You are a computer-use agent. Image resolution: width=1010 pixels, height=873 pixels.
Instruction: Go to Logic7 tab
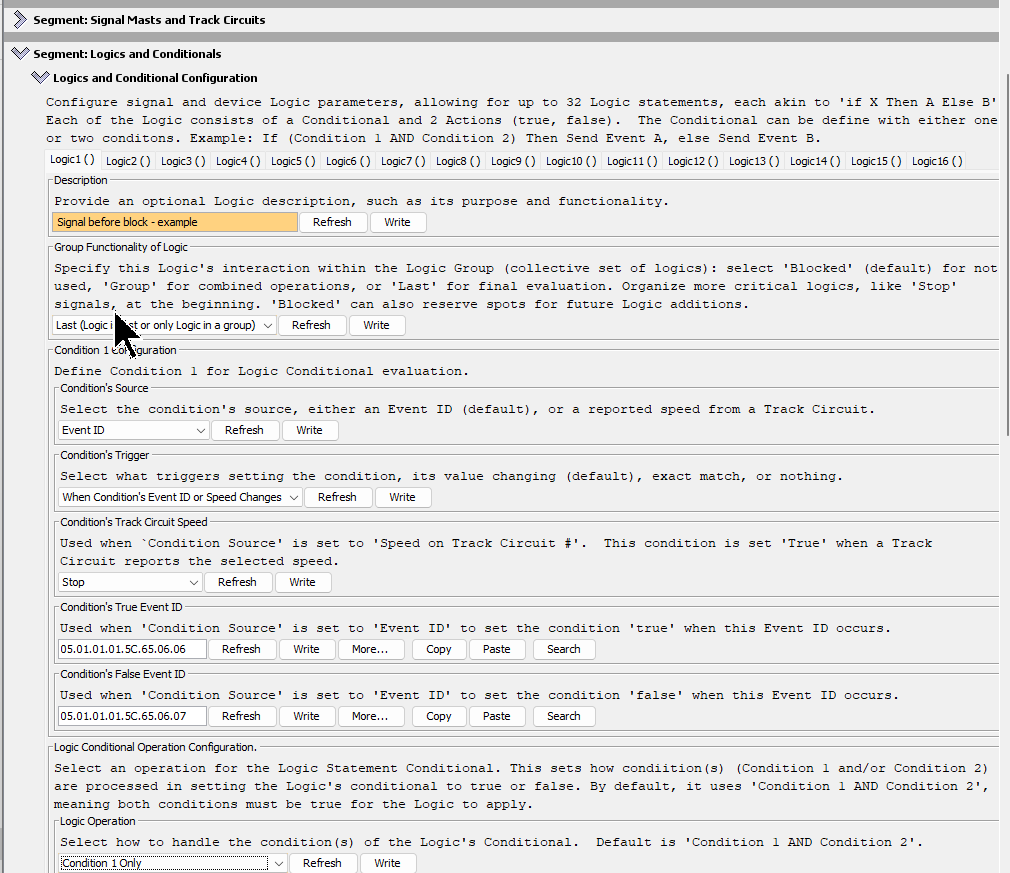click(x=403, y=161)
